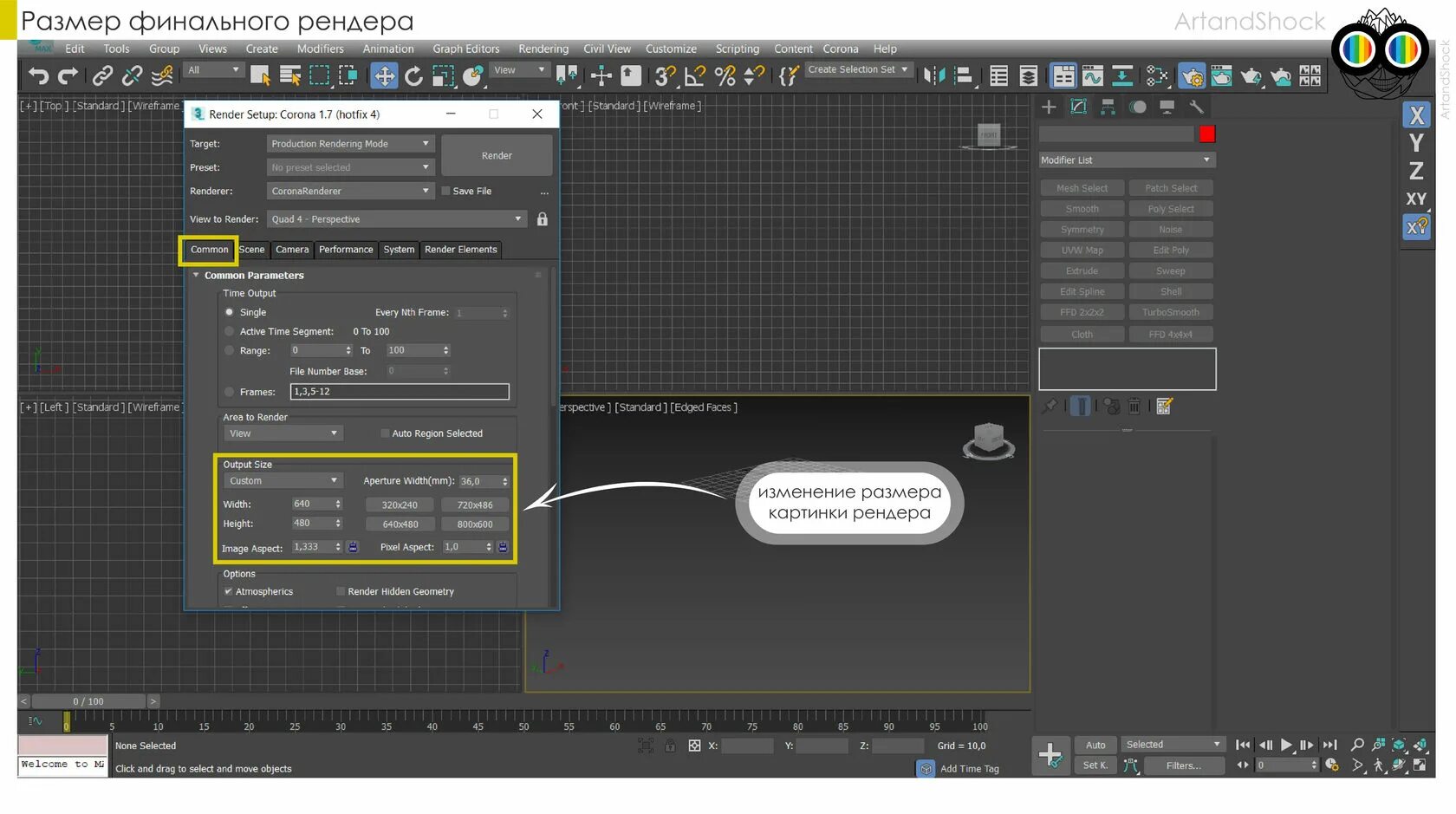Select the Single time output radio

pos(230,312)
